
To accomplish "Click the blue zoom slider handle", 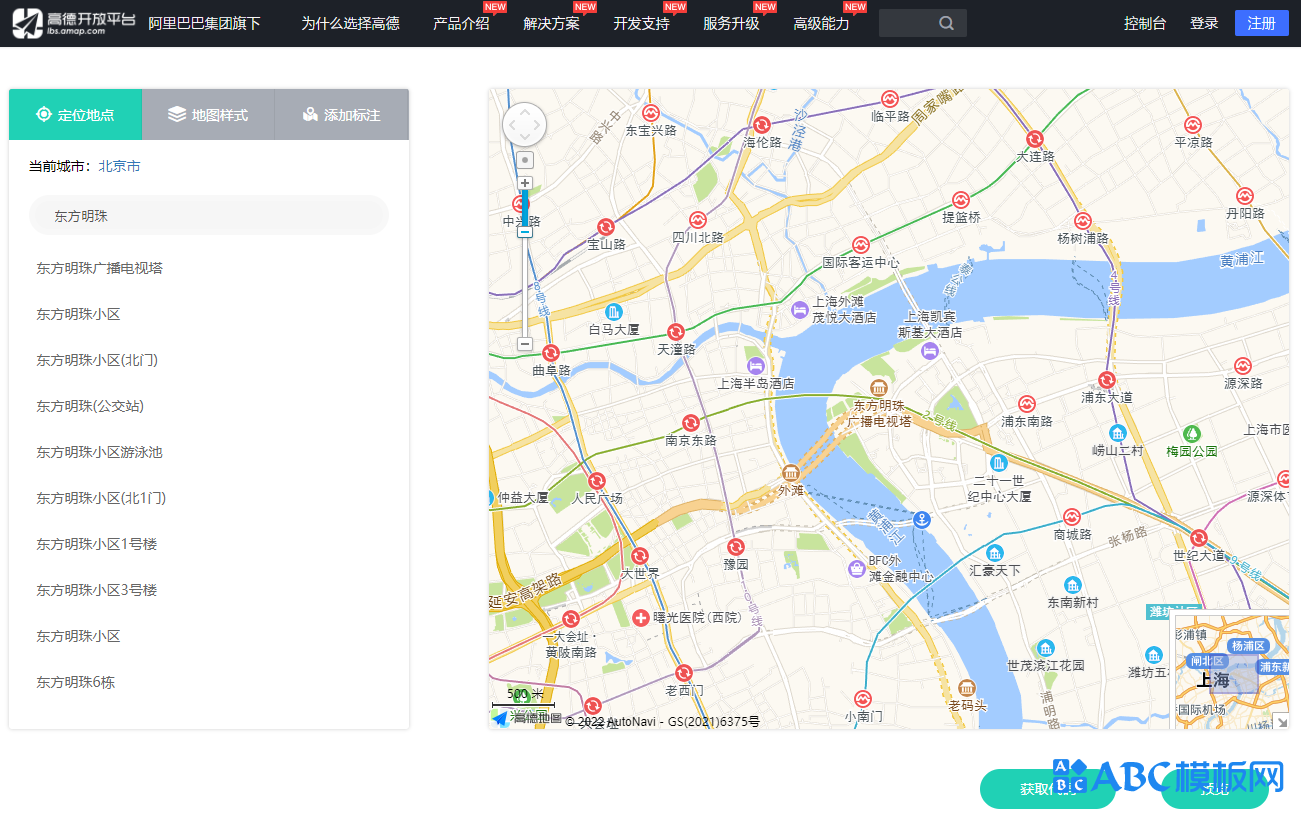I will tap(525, 231).
